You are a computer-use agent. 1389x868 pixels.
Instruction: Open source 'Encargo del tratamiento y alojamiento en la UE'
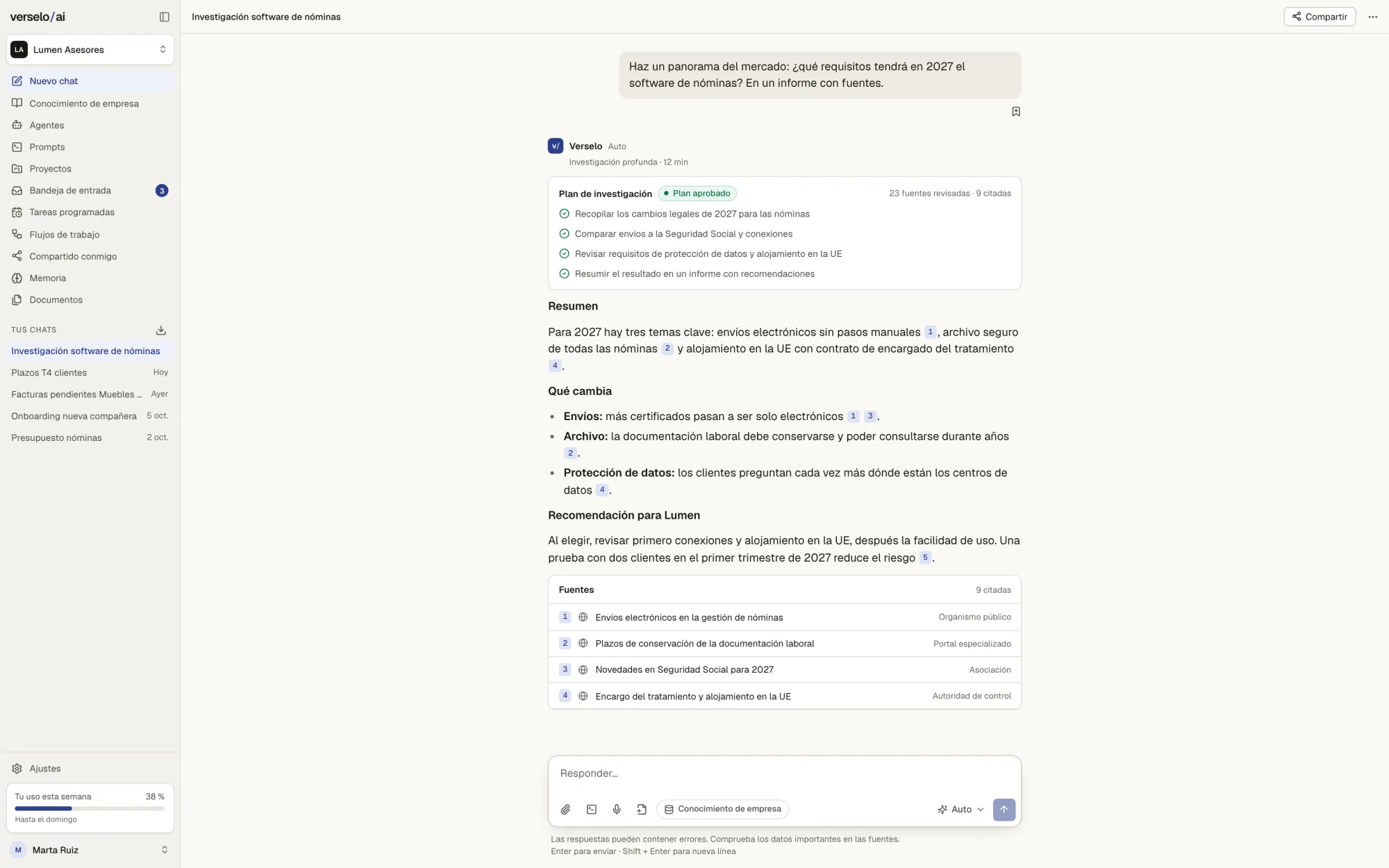click(x=785, y=696)
